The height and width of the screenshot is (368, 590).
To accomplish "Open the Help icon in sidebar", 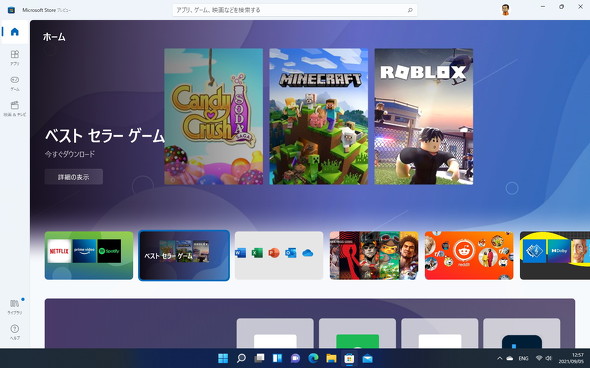I will (x=15, y=332).
